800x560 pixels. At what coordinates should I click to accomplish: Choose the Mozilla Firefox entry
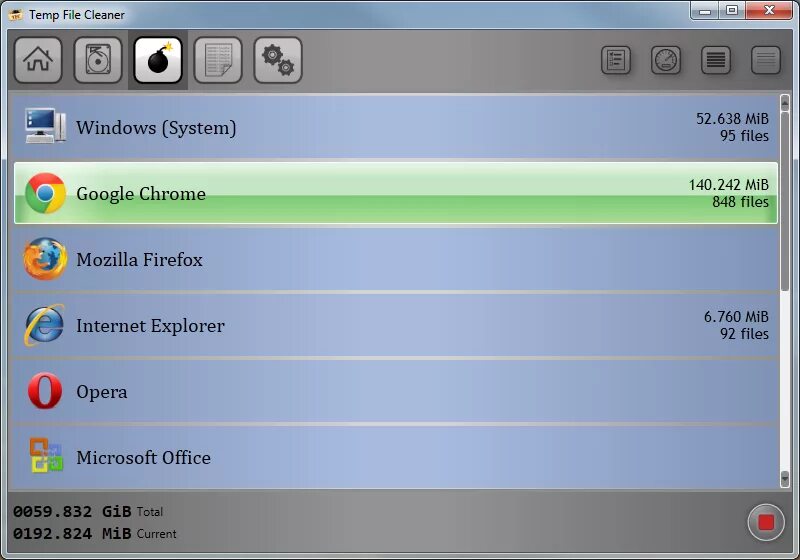(x=396, y=259)
